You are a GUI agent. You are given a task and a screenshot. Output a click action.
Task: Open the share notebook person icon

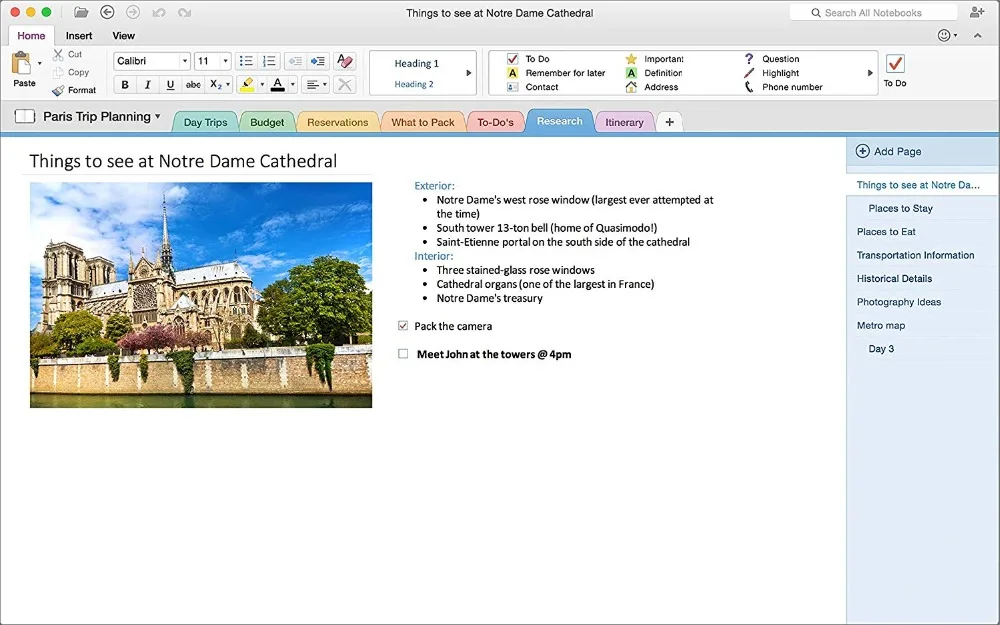(977, 13)
